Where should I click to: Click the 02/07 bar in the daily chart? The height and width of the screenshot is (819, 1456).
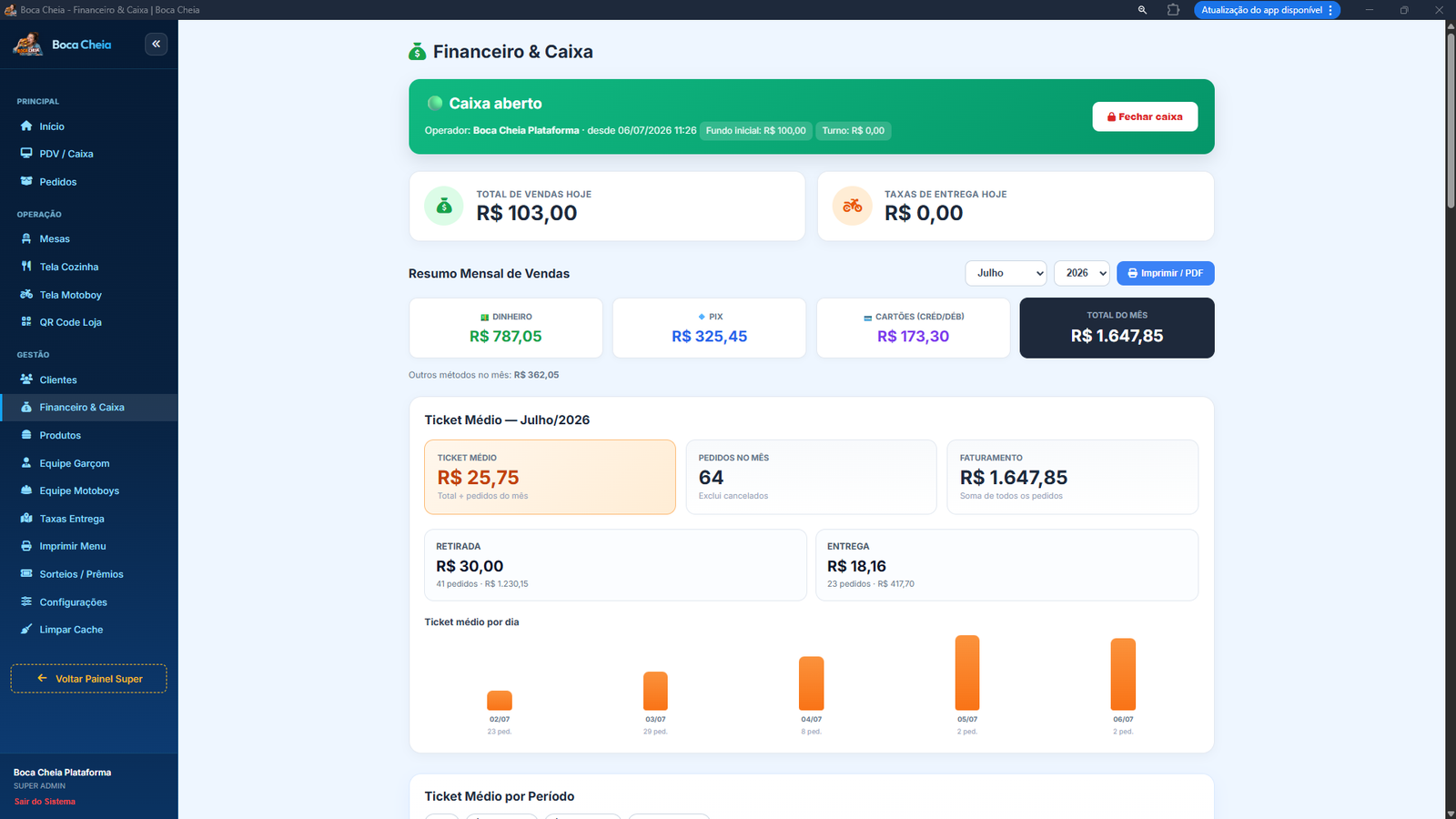tap(500, 701)
